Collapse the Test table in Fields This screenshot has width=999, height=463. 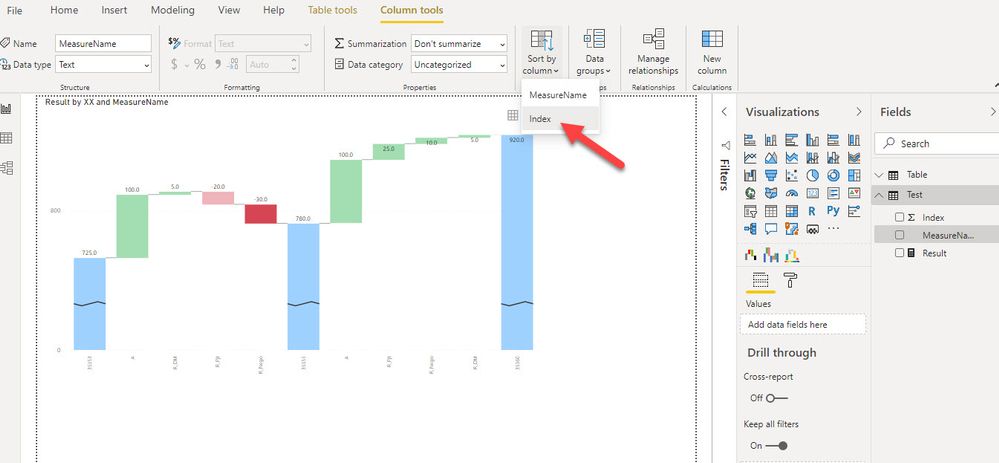point(880,195)
